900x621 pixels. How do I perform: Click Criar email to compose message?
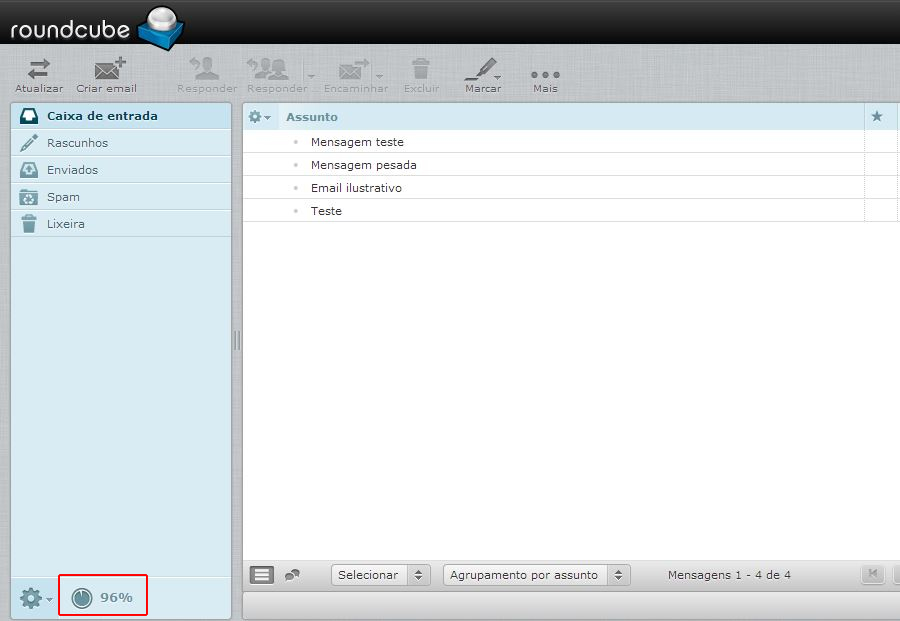[107, 74]
